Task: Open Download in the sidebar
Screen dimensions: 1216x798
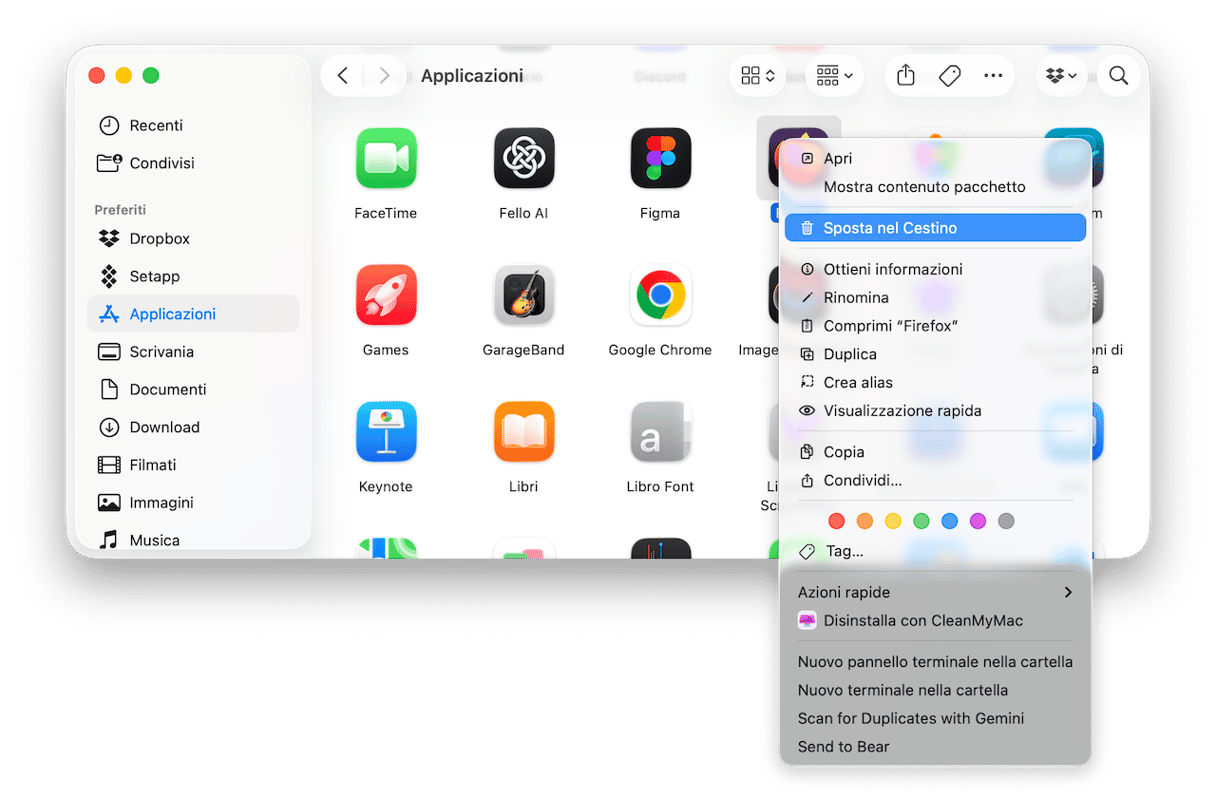Action: click(x=193, y=427)
